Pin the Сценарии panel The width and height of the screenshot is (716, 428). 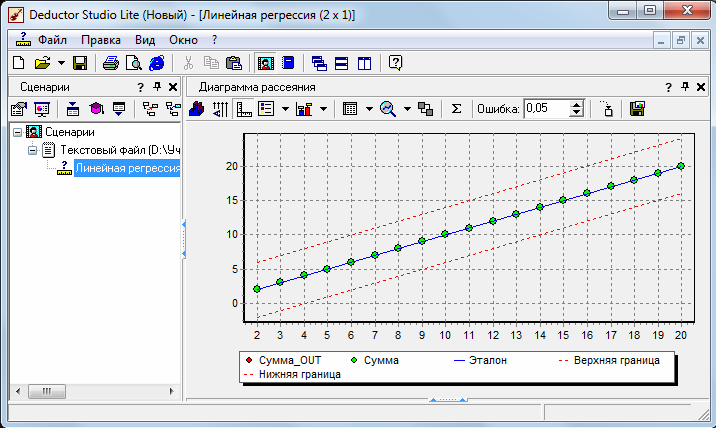pyautogui.click(x=157, y=86)
